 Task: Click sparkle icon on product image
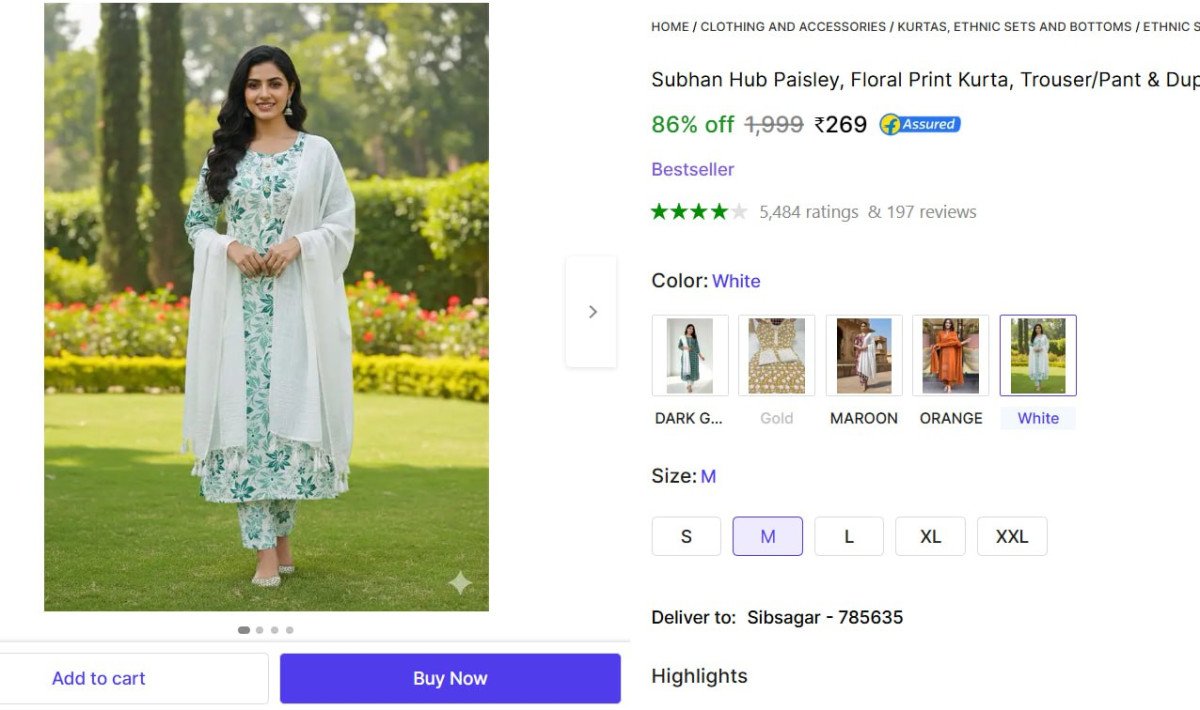(x=460, y=583)
